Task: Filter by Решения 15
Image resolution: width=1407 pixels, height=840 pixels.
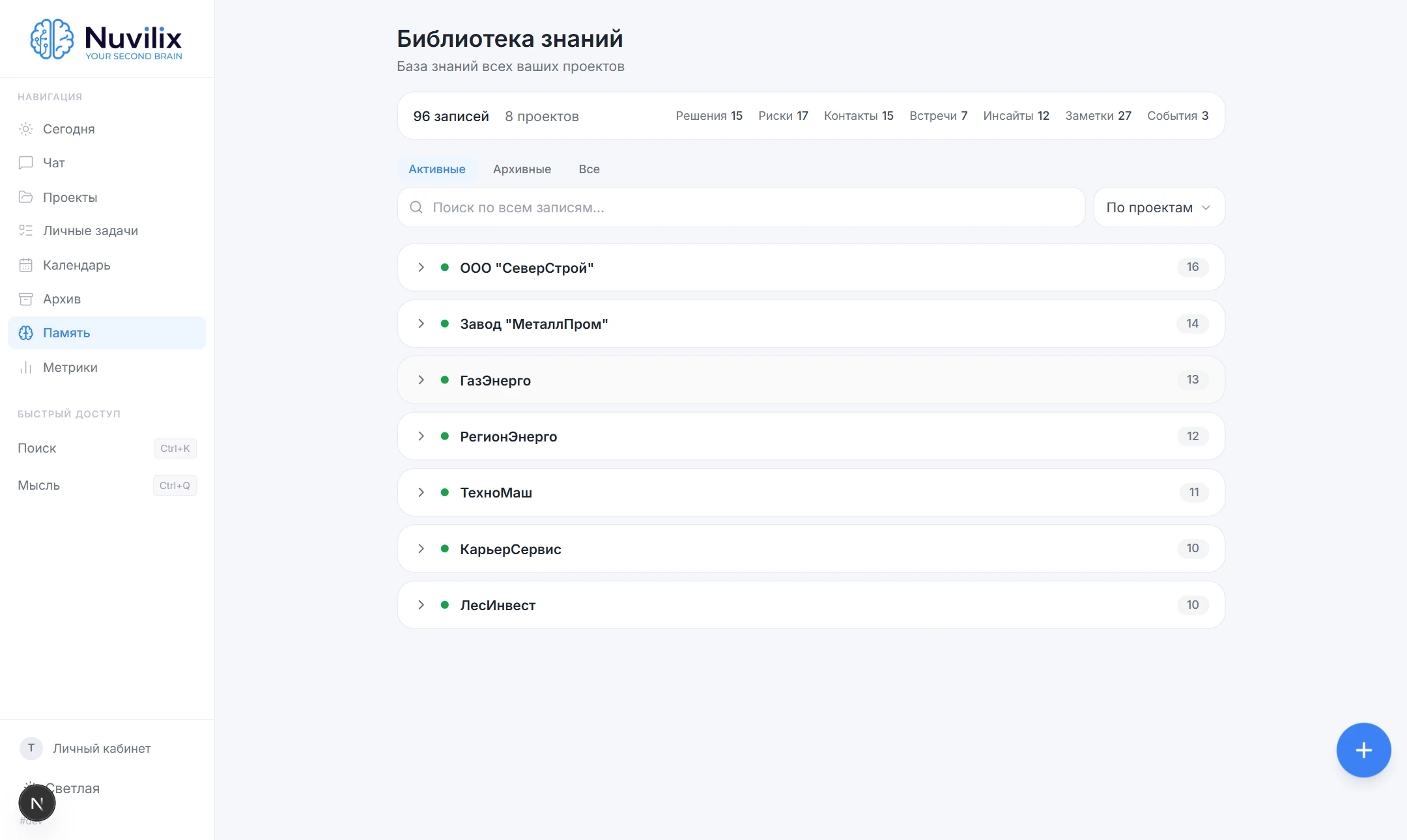Action: tap(709, 116)
